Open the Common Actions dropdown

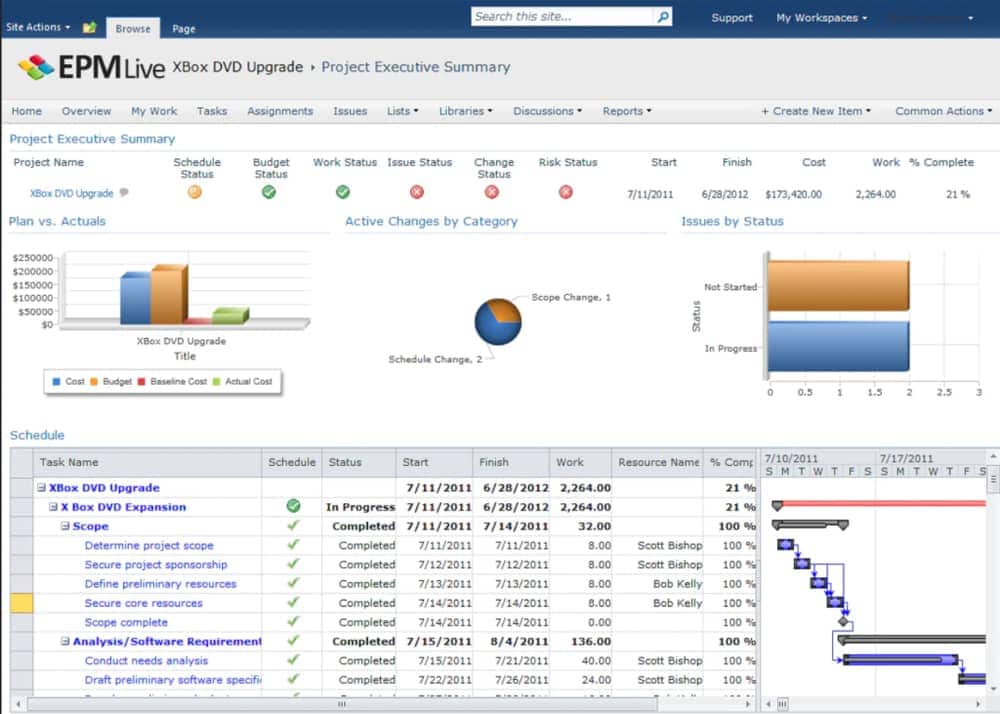[943, 111]
